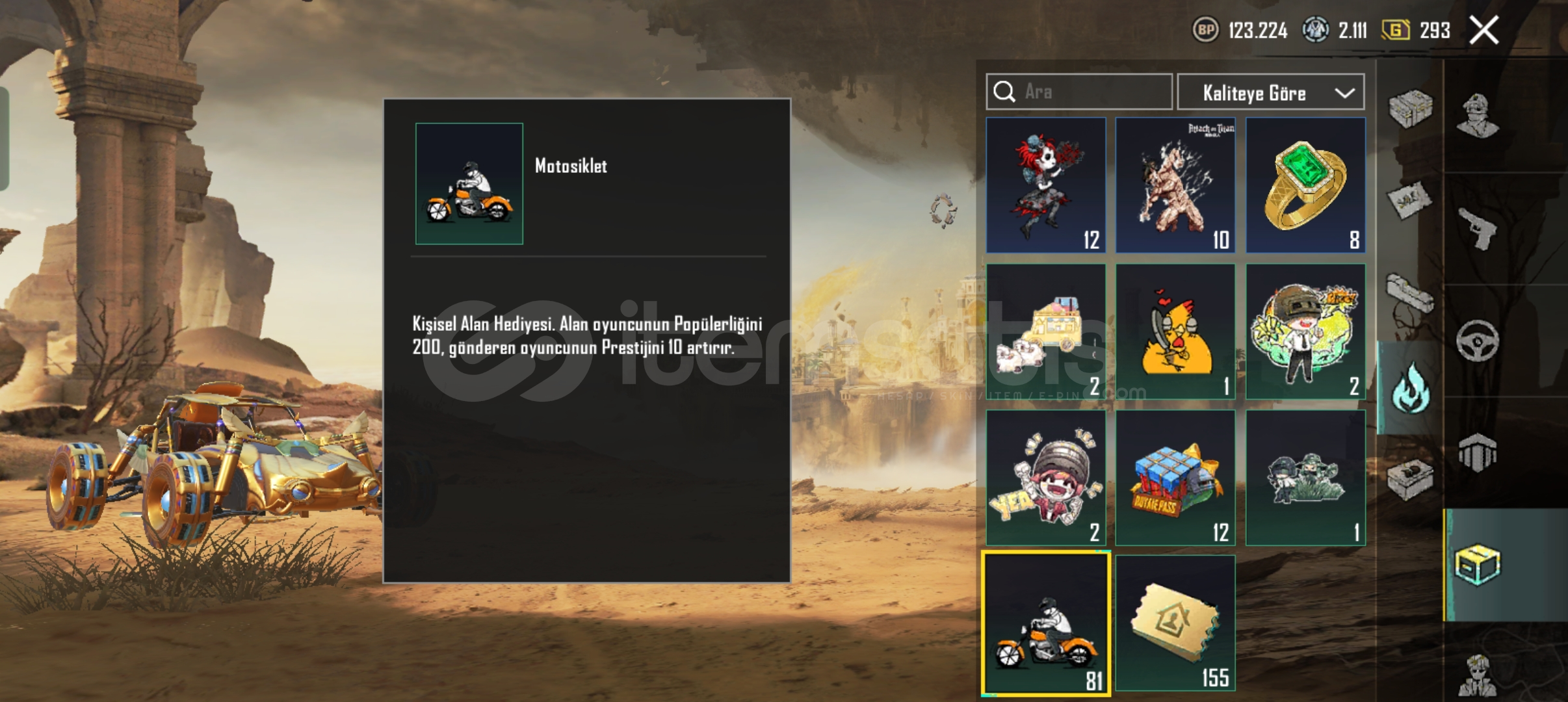Select the Attack on Titan gift item
This screenshot has width=1568, height=702.
coord(1175,185)
